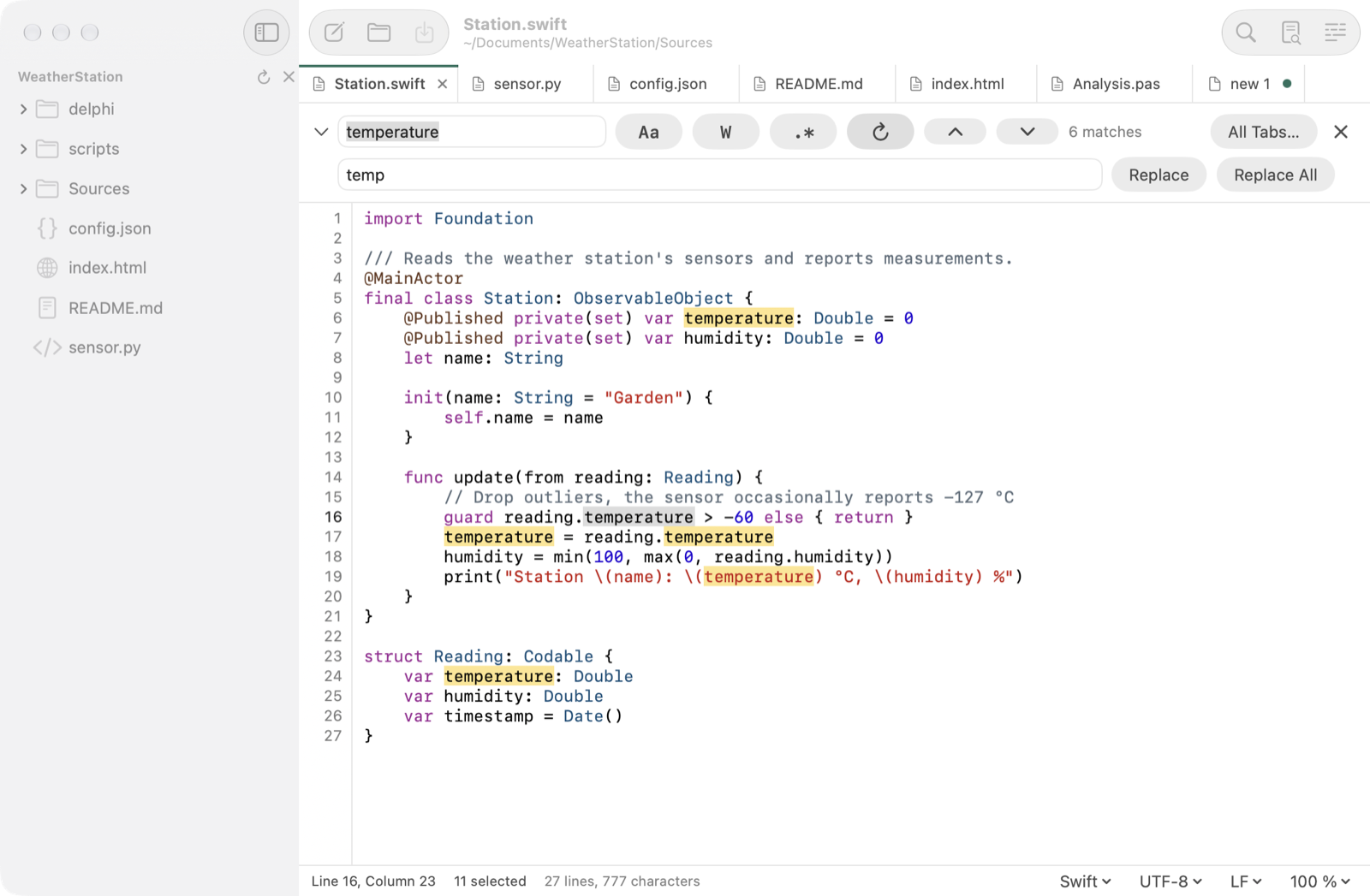This screenshot has height=896, width=1370.
Task: Open the 100 % zoom dropdown
Action: [1319, 881]
